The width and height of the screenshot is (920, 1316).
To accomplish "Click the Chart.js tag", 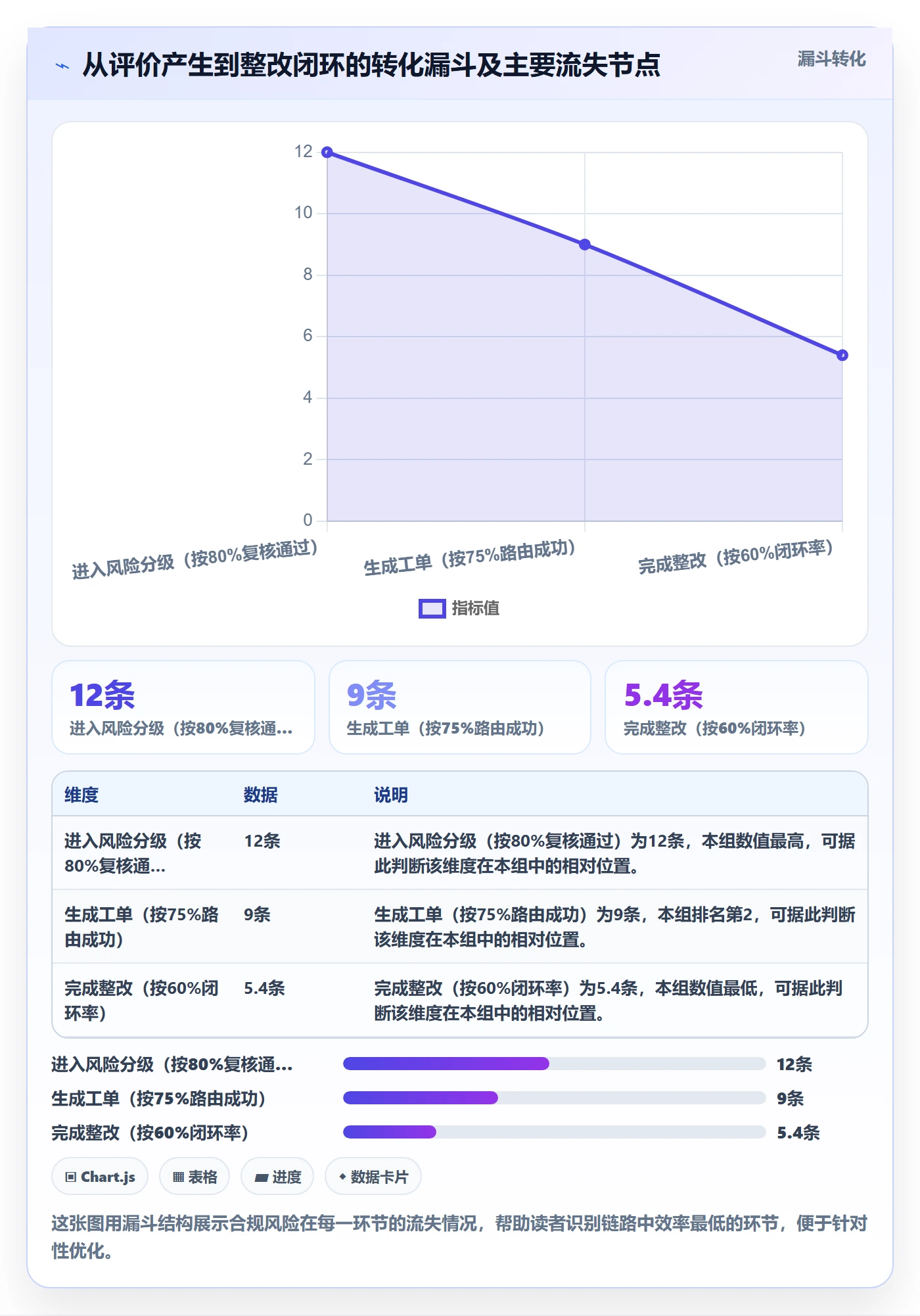I will 100,1177.
